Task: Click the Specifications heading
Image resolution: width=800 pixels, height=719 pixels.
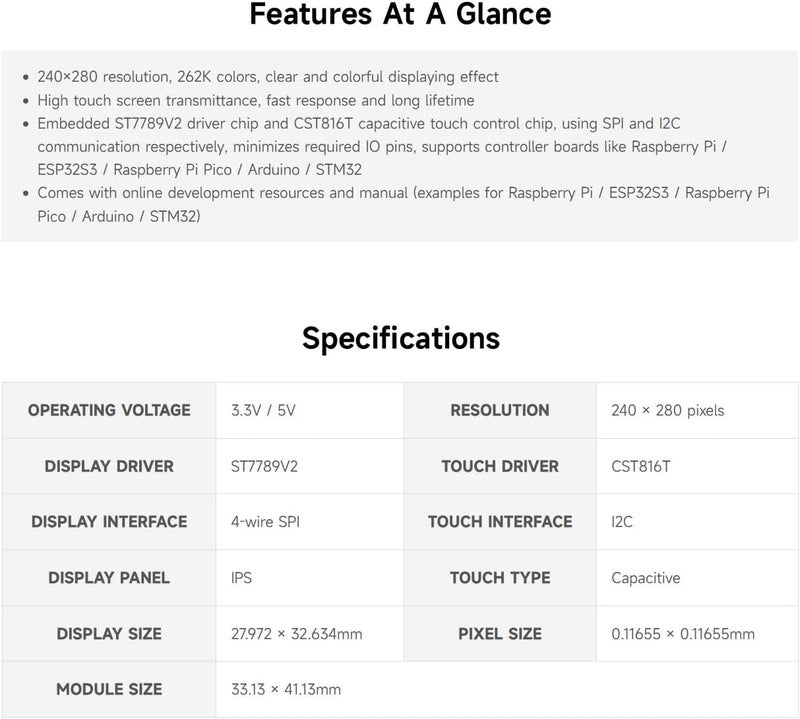Action: tap(400, 338)
